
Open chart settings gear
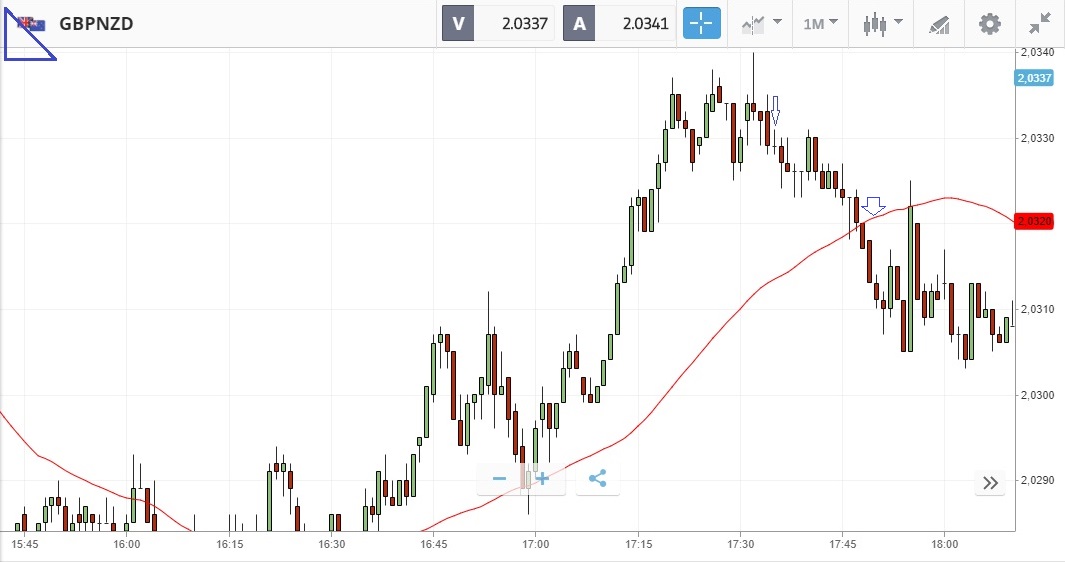click(989, 23)
